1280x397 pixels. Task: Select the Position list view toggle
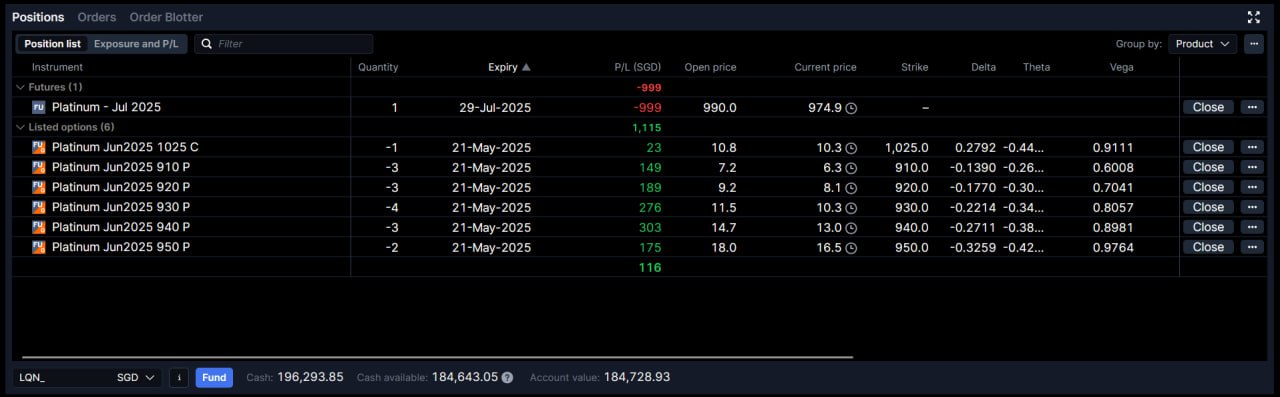pyautogui.click(x=52, y=44)
